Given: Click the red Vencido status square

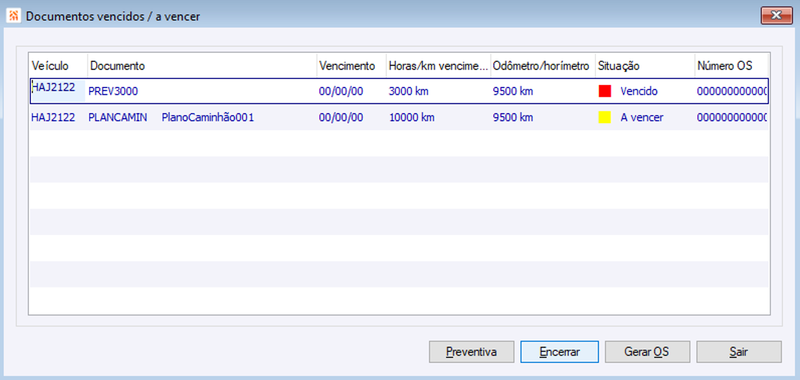Looking at the screenshot, I should (605, 91).
